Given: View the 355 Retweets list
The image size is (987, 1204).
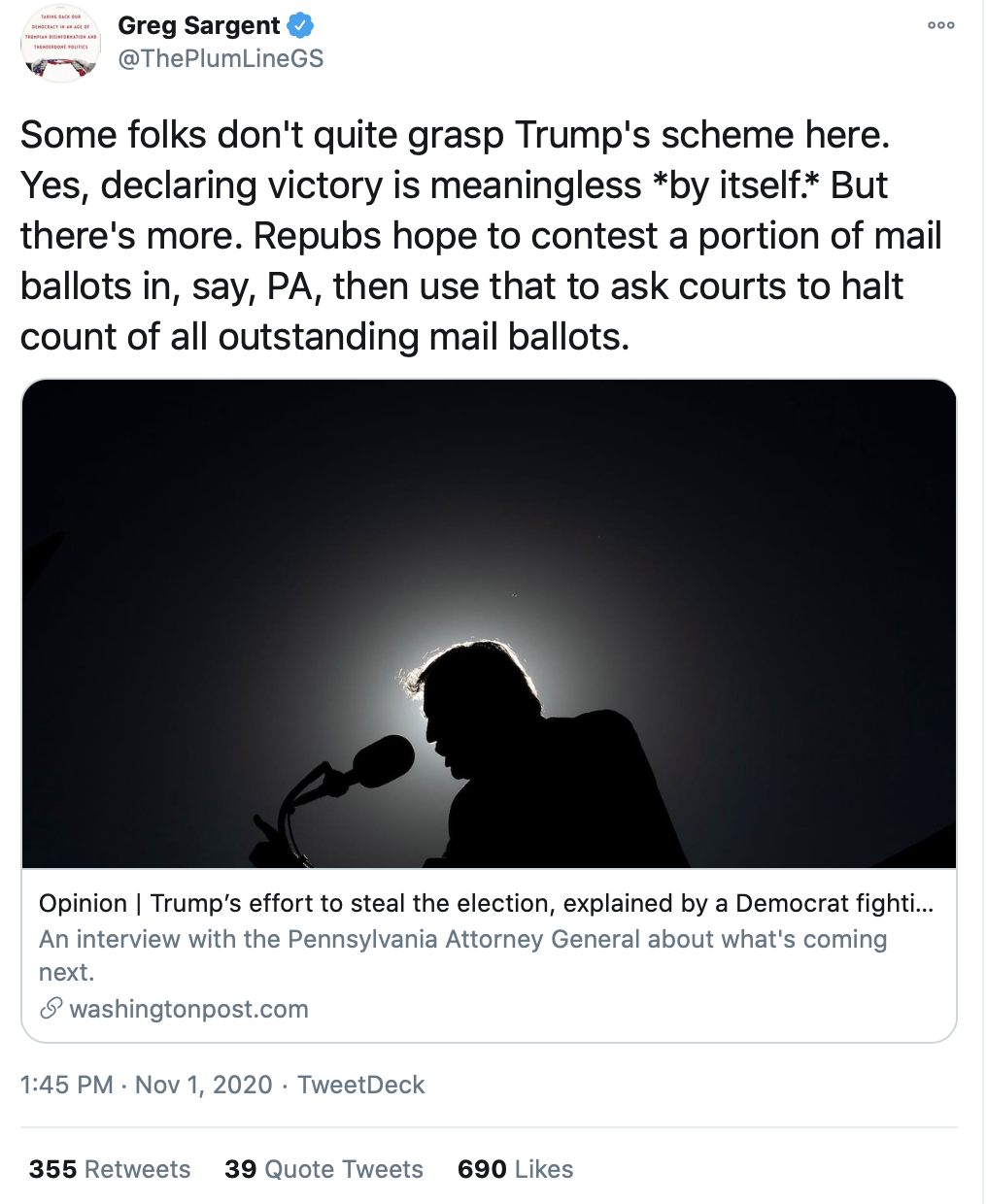Looking at the screenshot, I should pos(110,1169).
